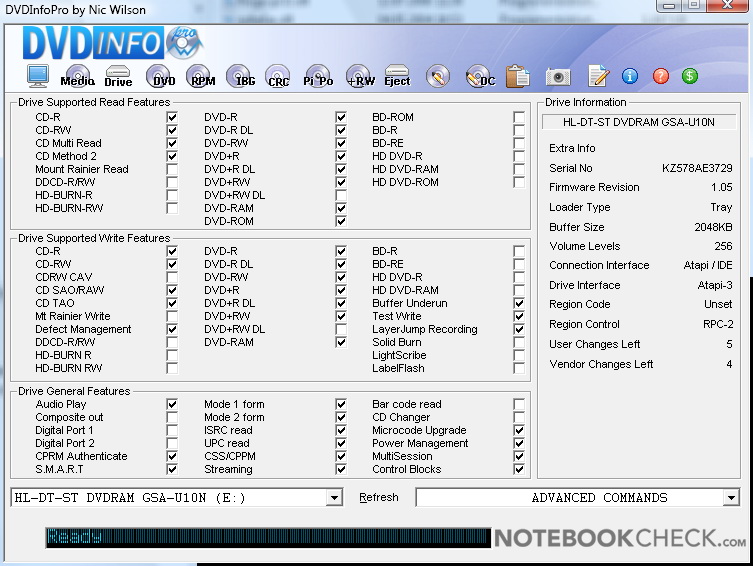Viewport: 753px width, 566px height.
Task: Click the green dollar sign icon
Action: click(690, 76)
